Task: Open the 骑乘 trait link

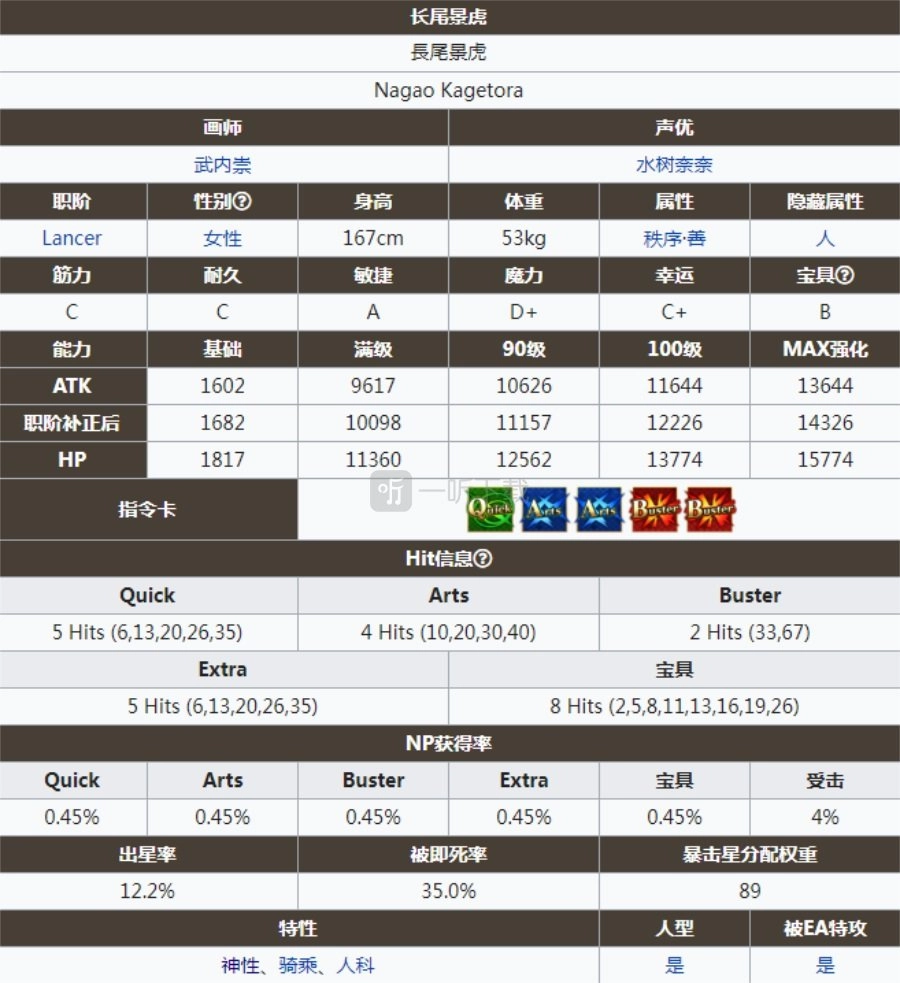Action: [x=298, y=966]
